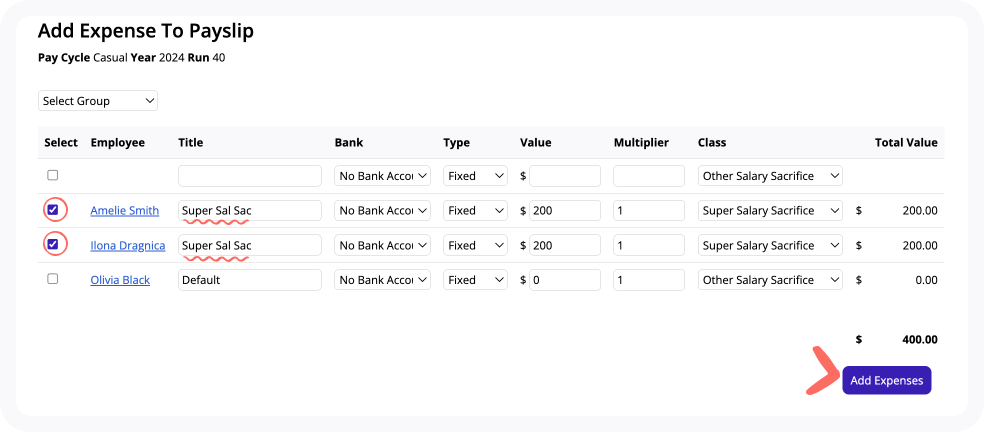Open Type dropdown in the blank top row
Image resolution: width=984 pixels, height=432 pixels.
click(475, 176)
